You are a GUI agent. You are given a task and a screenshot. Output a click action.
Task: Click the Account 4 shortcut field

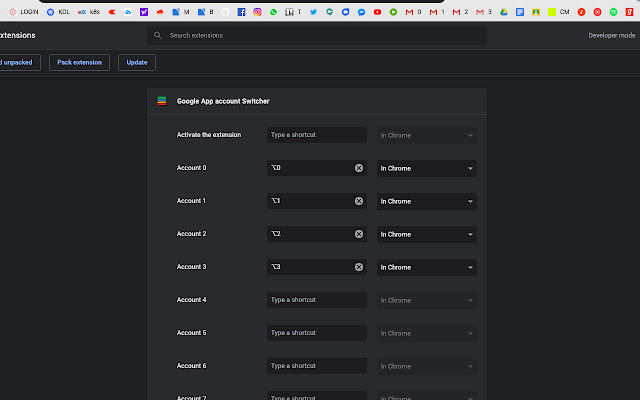317,300
